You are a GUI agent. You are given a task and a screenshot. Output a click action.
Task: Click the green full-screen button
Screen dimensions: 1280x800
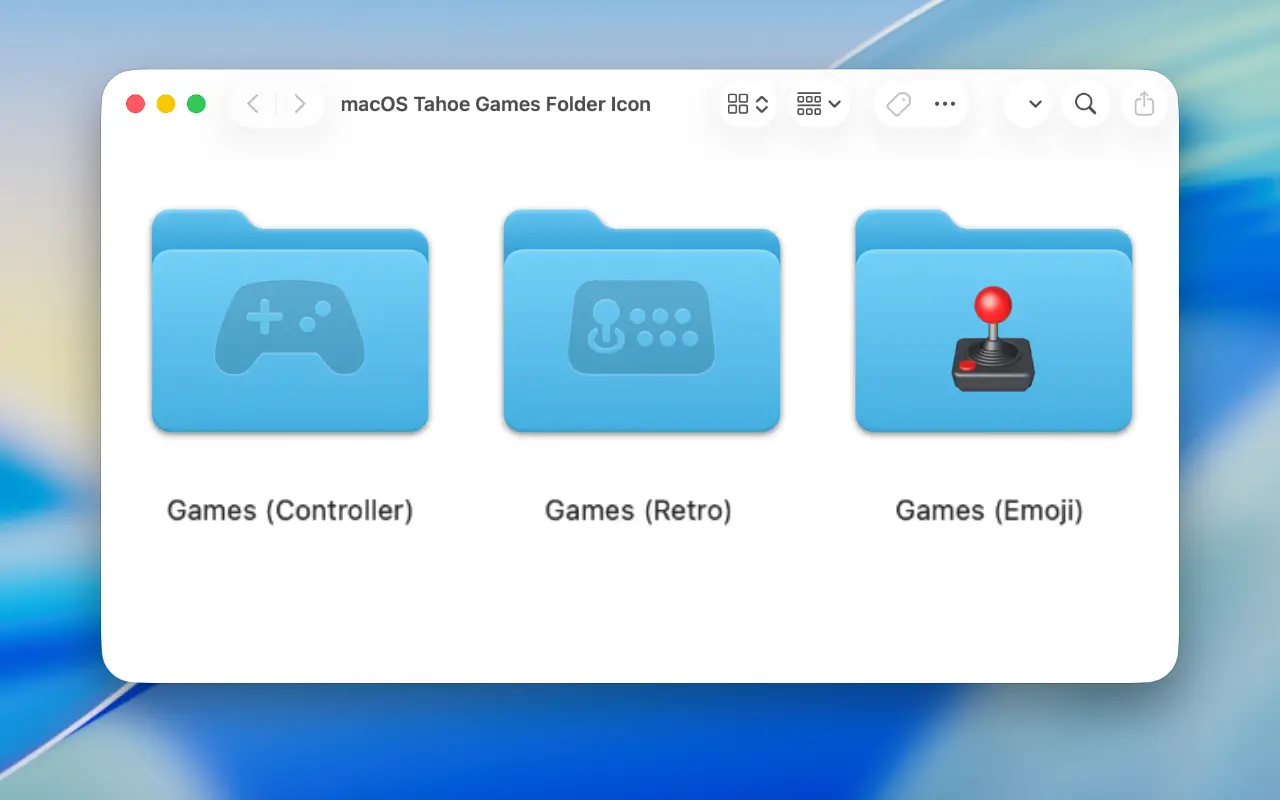(197, 104)
